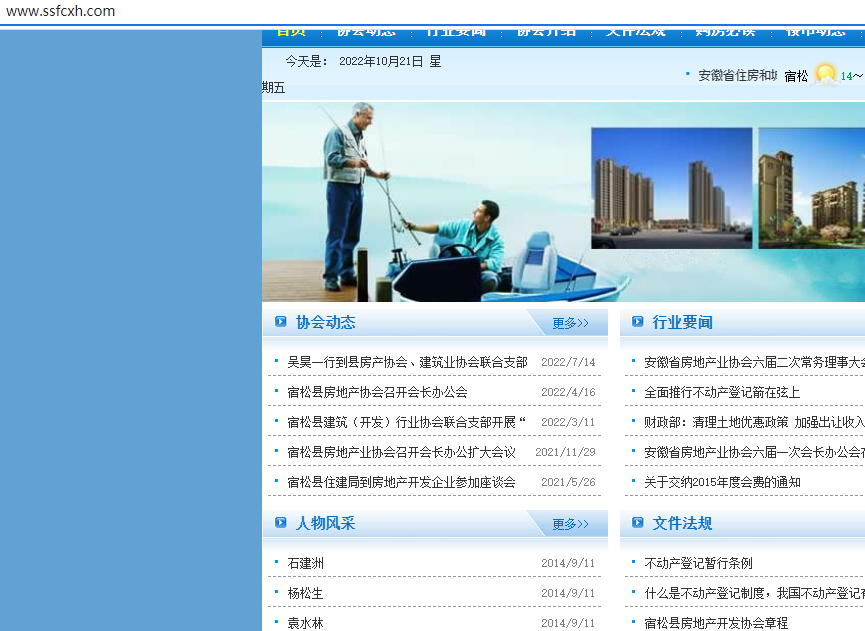Click the weather sun icon beside 宿松
865x631 pixels.
click(825, 75)
